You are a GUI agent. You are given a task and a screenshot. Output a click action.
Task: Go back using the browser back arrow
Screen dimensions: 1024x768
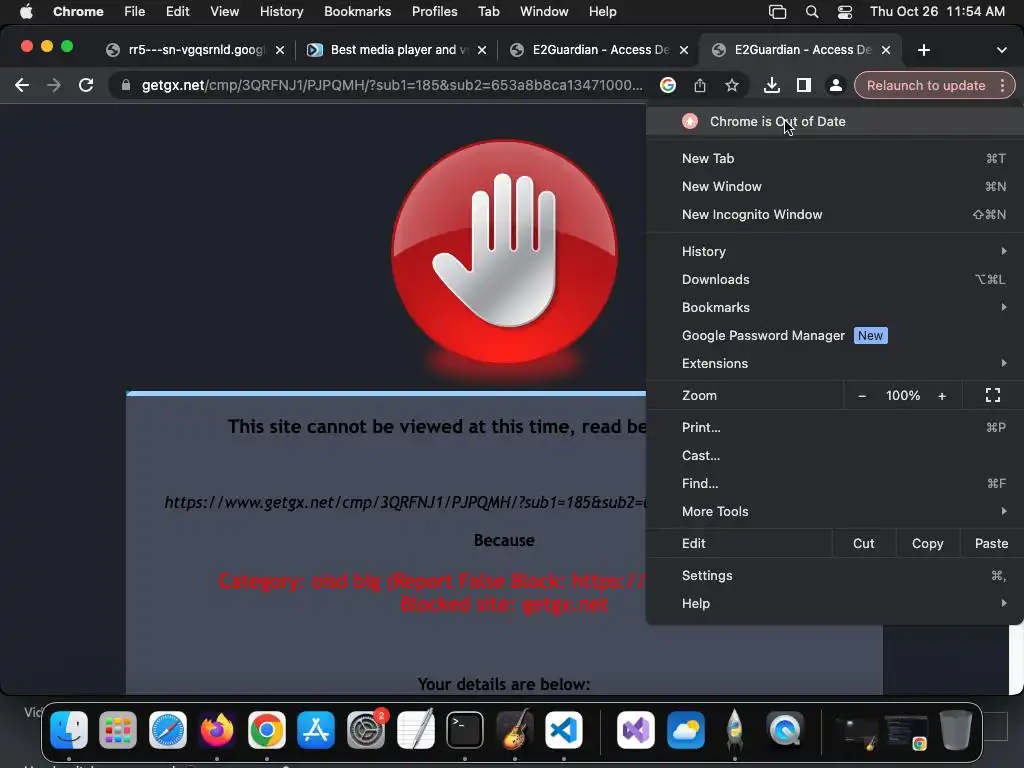point(22,86)
